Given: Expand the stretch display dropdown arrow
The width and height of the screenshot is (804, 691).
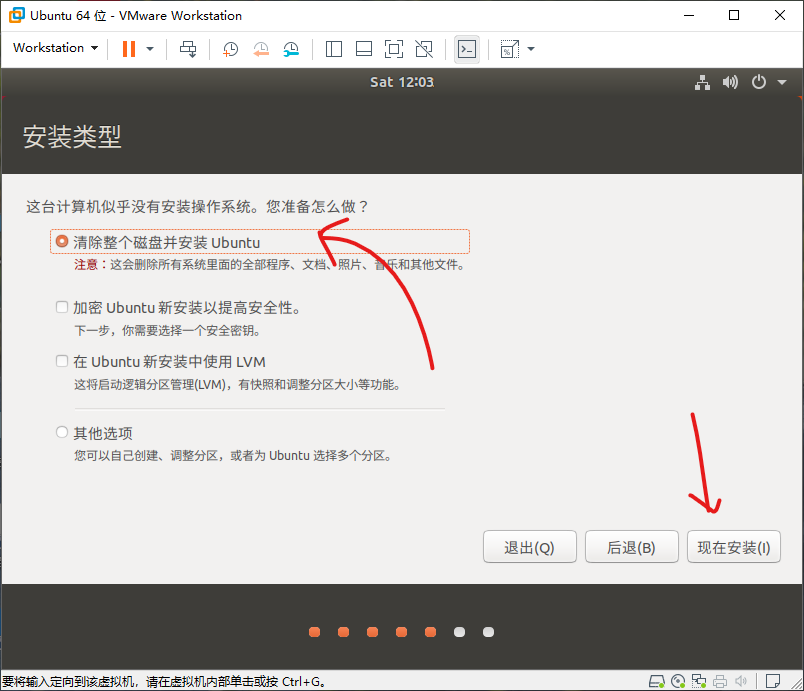Looking at the screenshot, I should pos(531,49).
